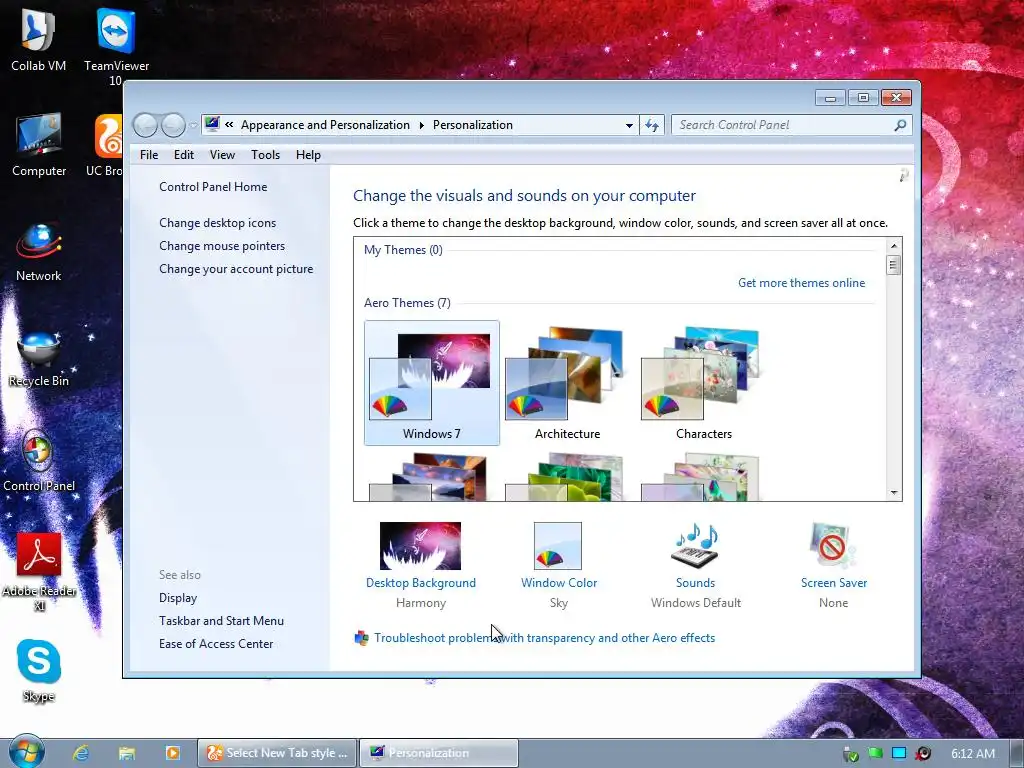Click the 6:12 AM taskbar clock
The width and height of the screenshot is (1024, 768).
point(973,753)
